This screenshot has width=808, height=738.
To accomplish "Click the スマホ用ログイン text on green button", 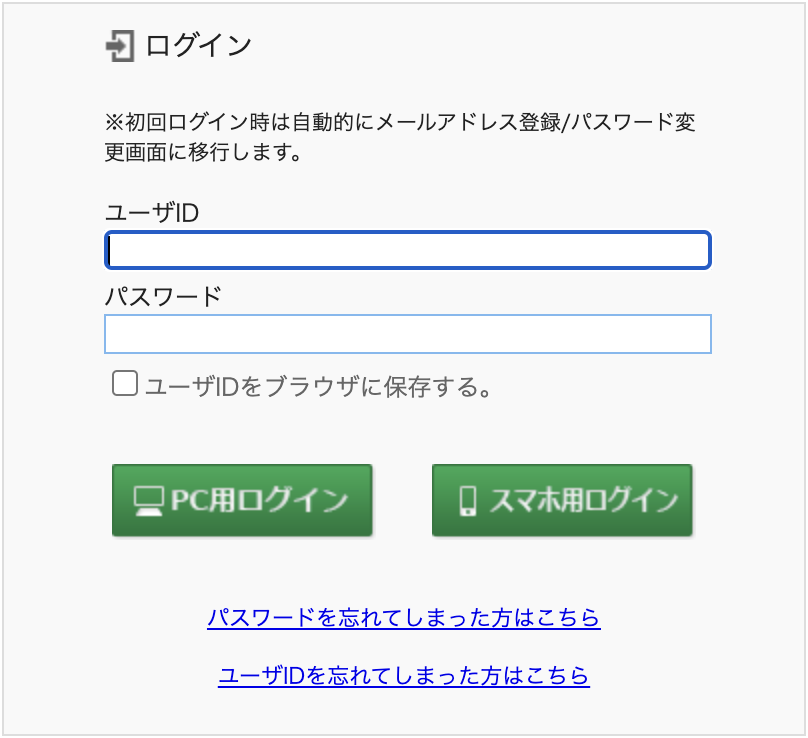I will 583,500.
